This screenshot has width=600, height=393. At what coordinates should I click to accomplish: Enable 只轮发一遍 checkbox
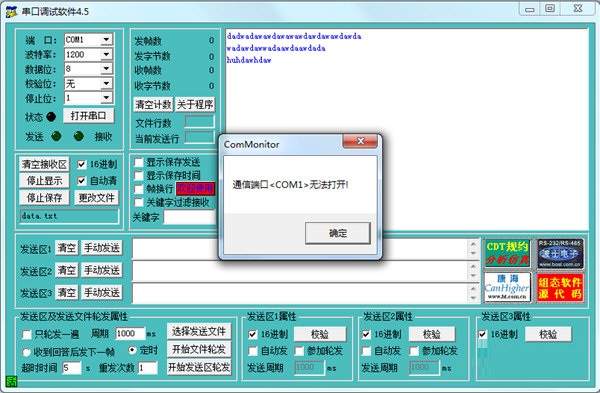pyautogui.click(x=27, y=335)
